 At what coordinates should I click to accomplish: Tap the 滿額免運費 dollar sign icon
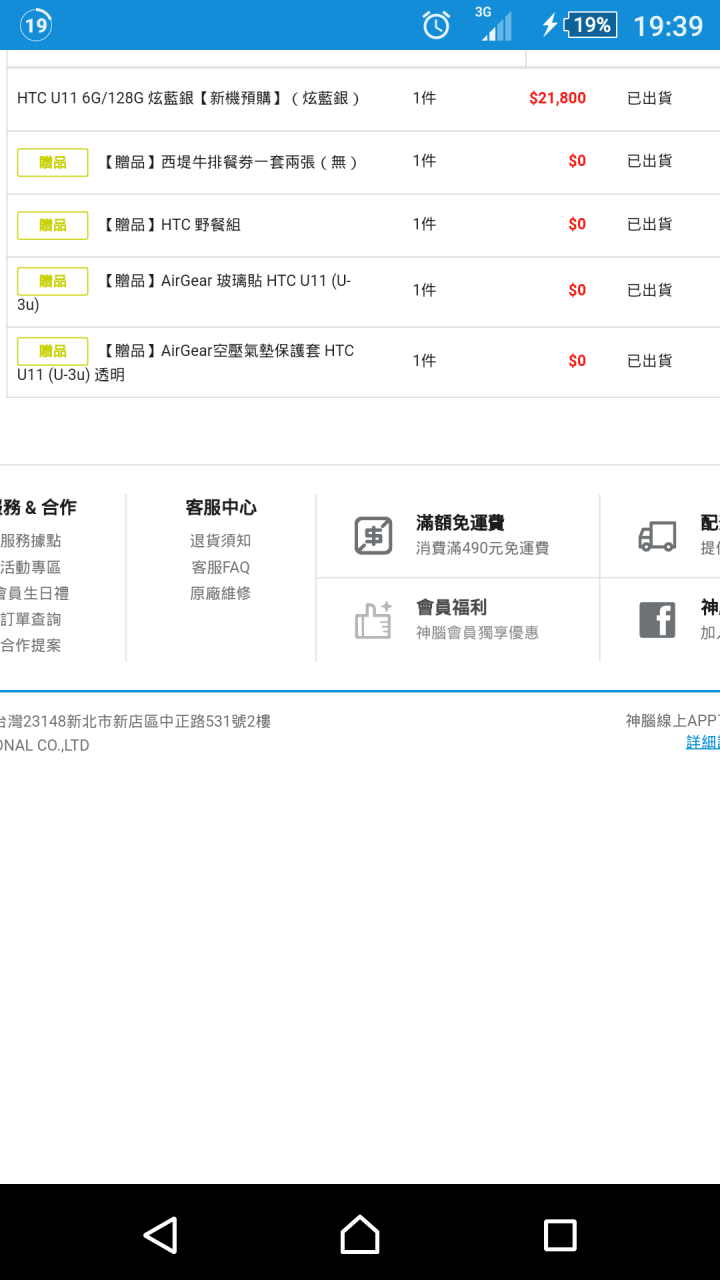[x=374, y=536]
